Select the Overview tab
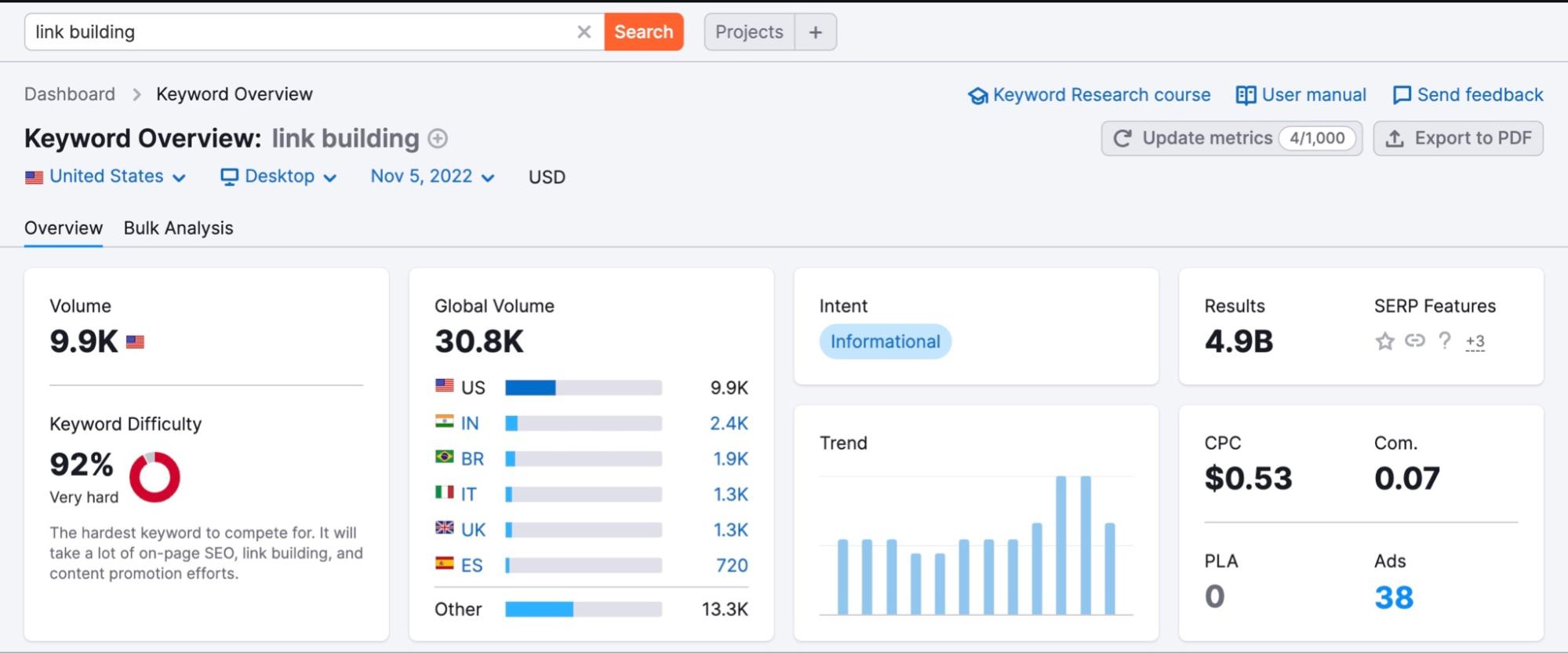 click(x=64, y=228)
